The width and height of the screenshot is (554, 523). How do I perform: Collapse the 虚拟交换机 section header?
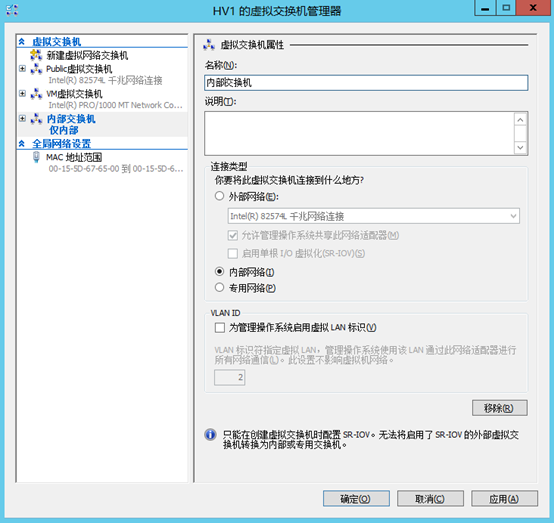pyautogui.click(x=22, y=42)
